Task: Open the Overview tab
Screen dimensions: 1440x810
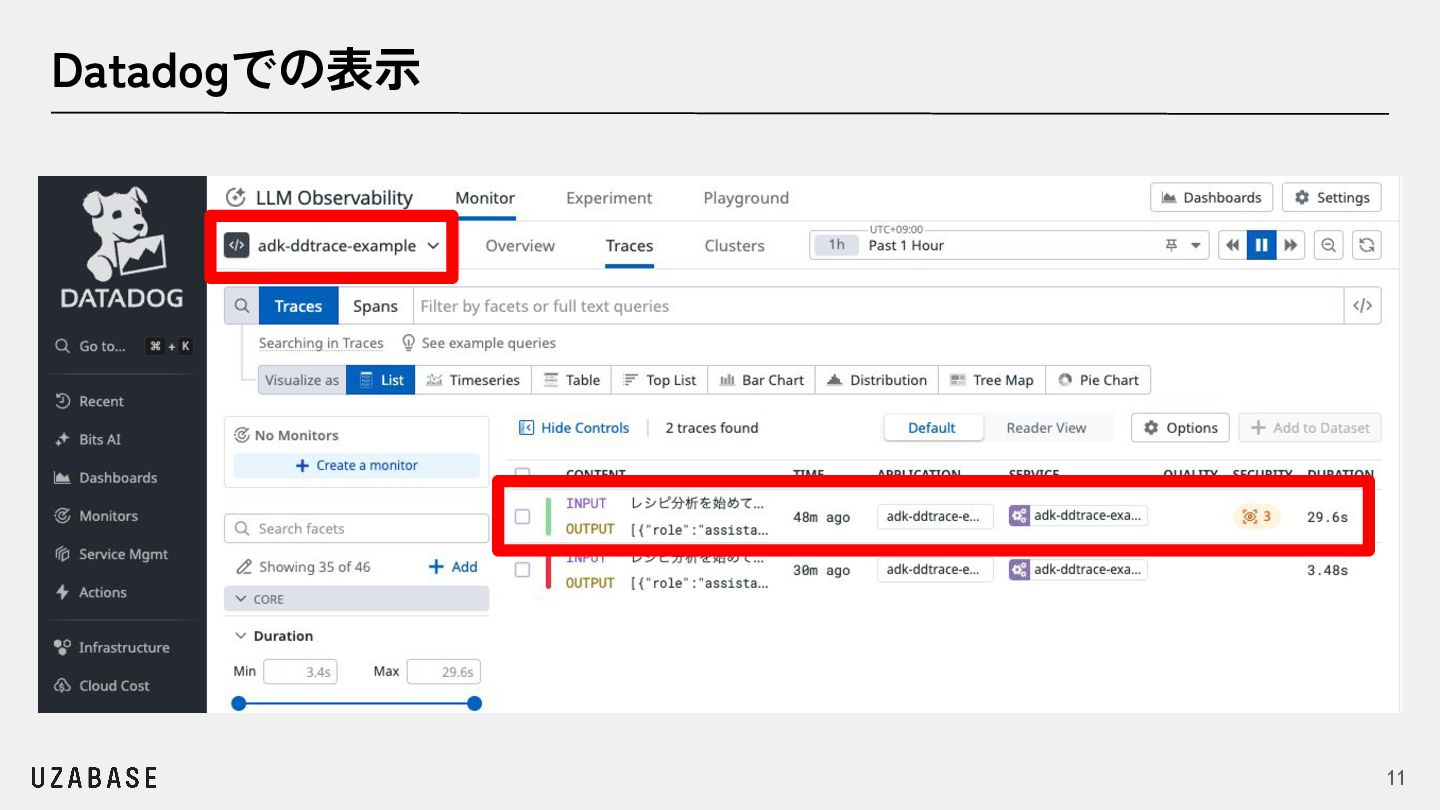Action: 520,245
